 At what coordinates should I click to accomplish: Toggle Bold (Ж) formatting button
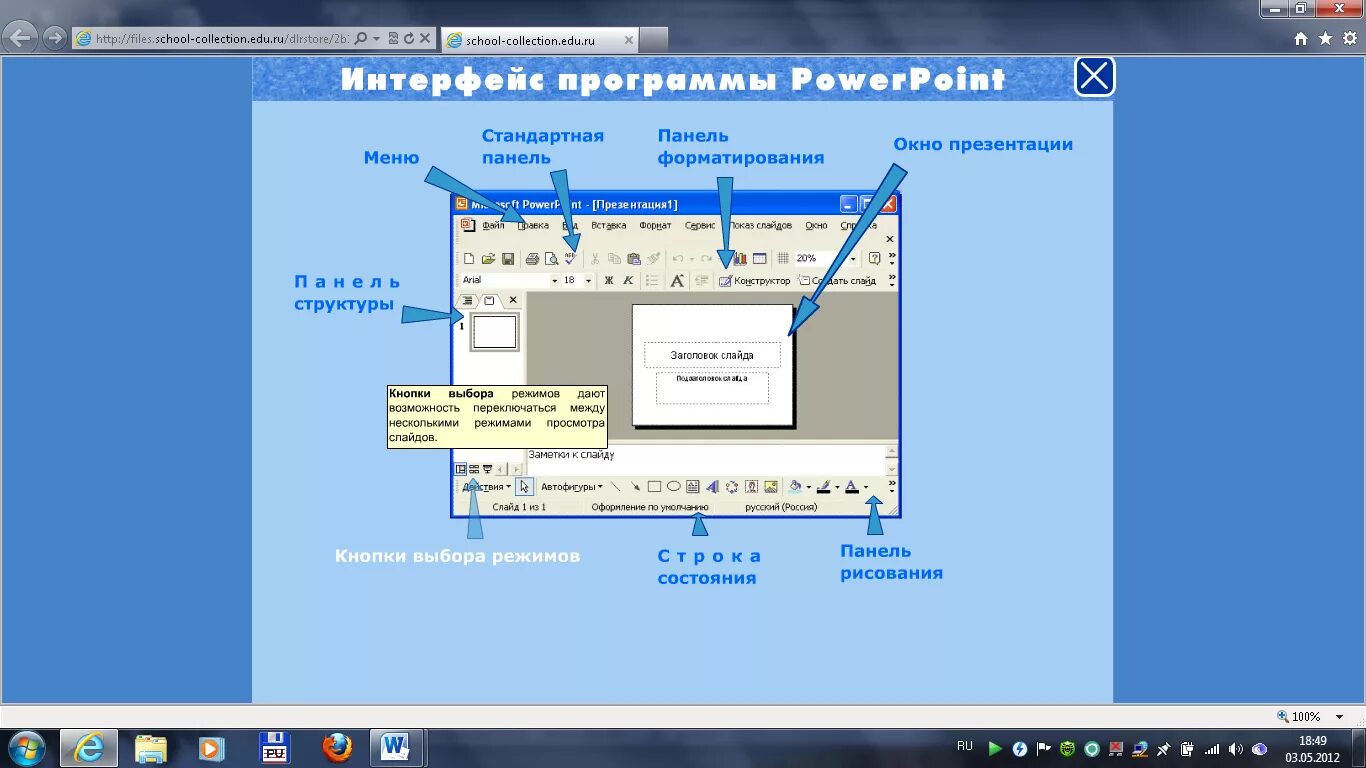coord(608,281)
